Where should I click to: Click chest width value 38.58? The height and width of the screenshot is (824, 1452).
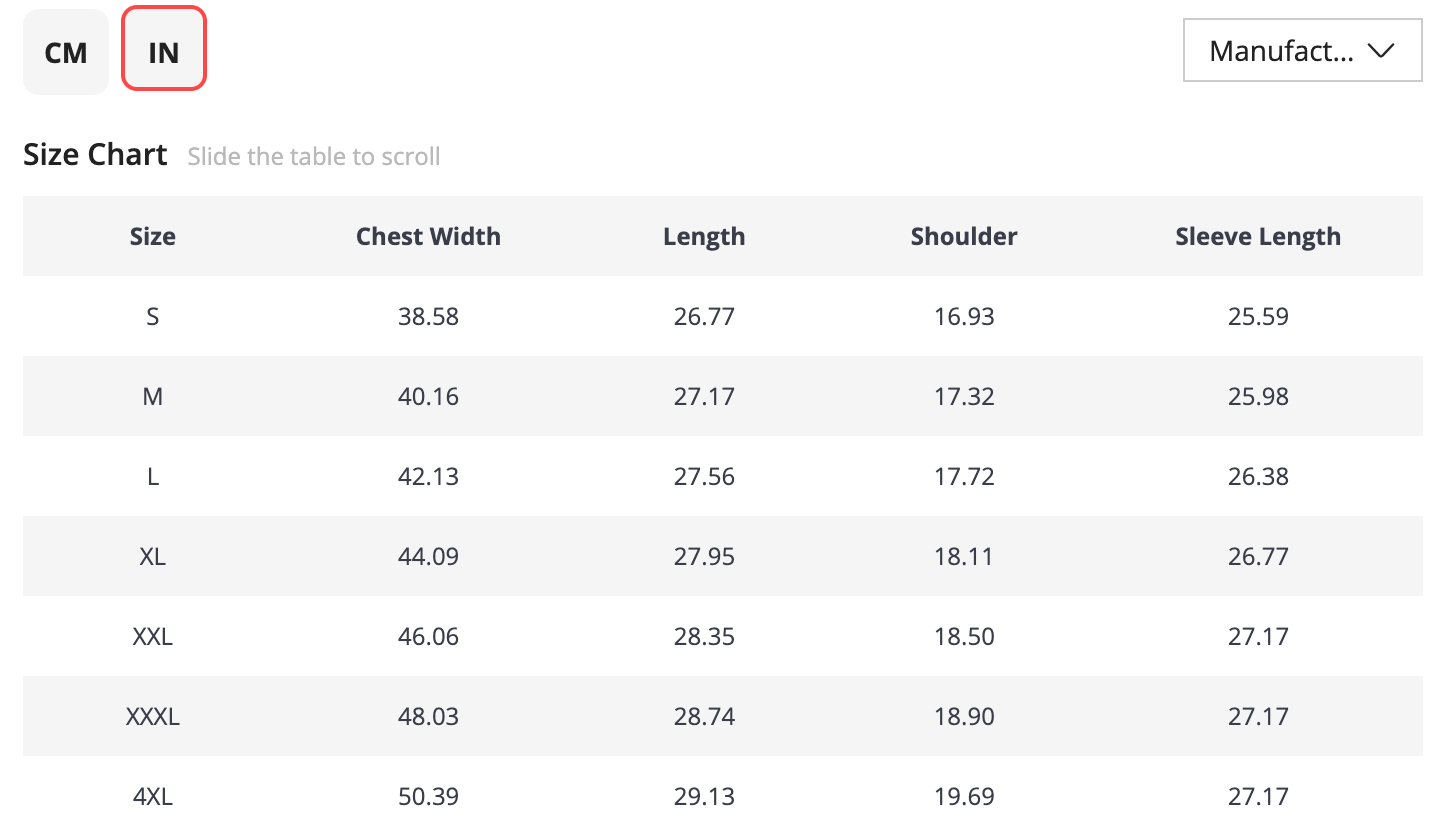(428, 317)
